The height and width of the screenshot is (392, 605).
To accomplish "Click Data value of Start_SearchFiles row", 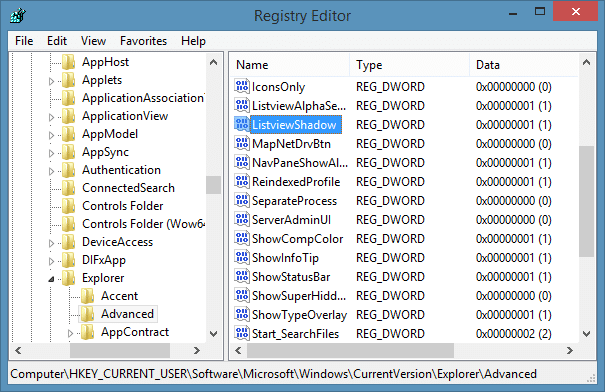I will pos(514,334).
